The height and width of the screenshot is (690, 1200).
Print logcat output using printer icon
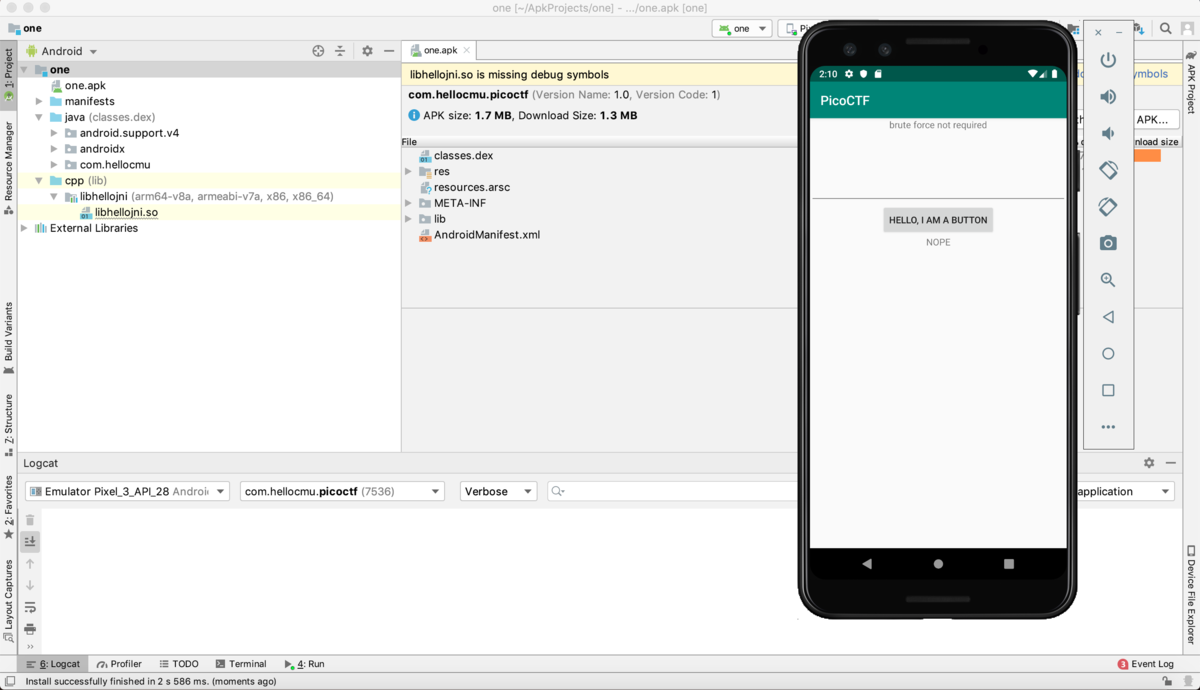pyautogui.click(x=30, y=629)
